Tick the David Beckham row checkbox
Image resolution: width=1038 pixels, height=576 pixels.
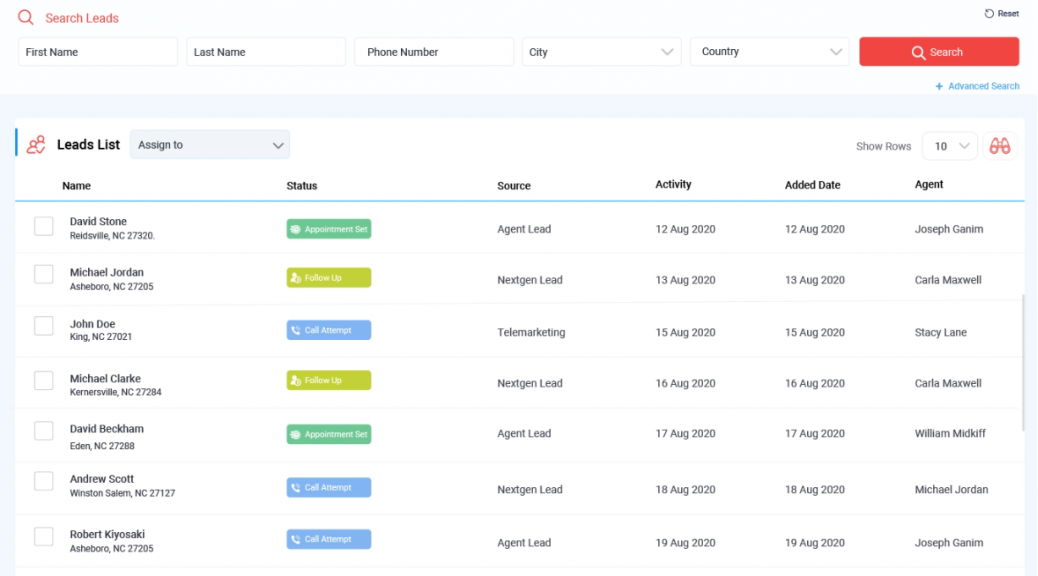pyautogui.click(x=44, y=431)
